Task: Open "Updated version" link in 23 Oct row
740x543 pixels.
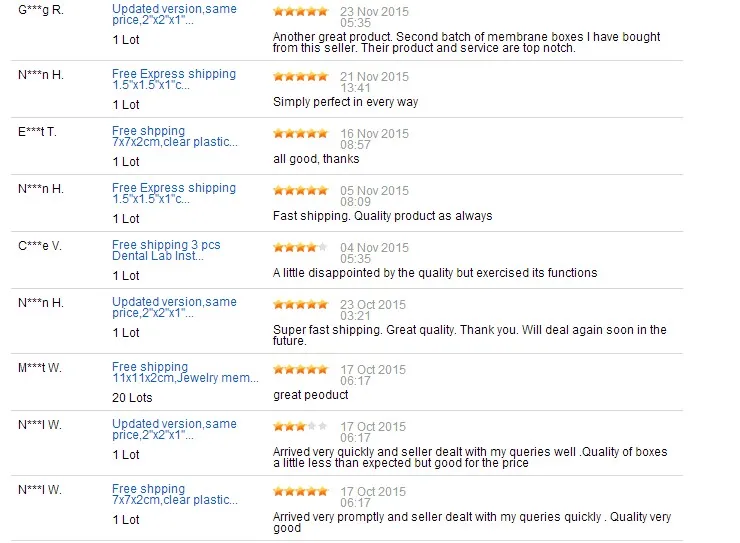Action: [x=174, y=307]
